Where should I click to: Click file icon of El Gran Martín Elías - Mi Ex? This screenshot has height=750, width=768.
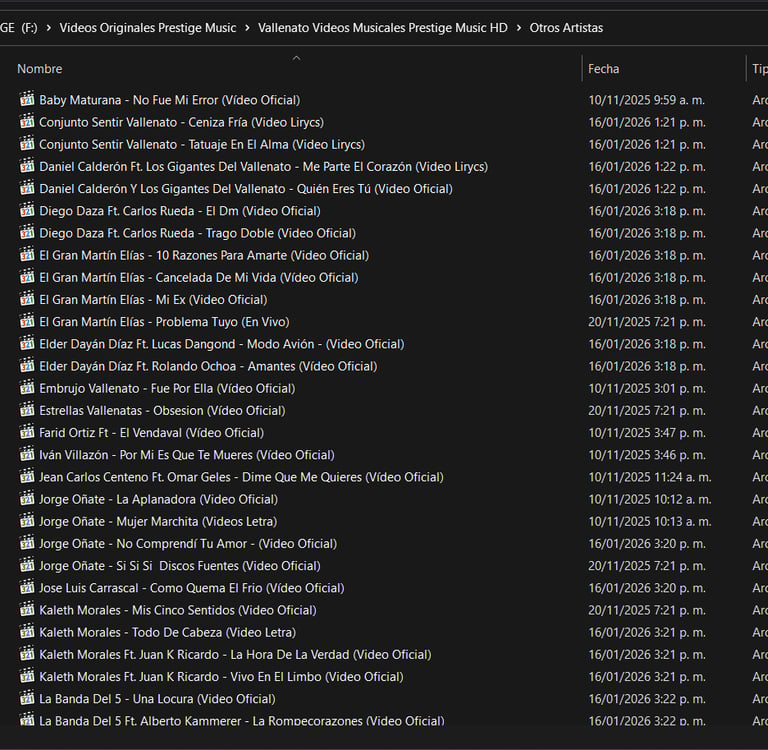27,299
